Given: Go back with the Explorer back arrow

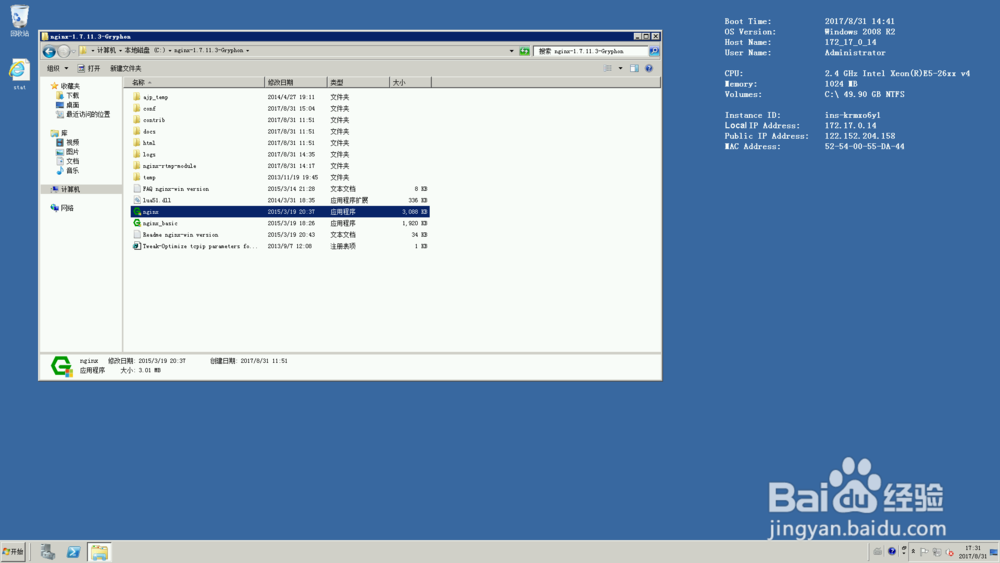Looking at the screenshot, I should point(49,52).
